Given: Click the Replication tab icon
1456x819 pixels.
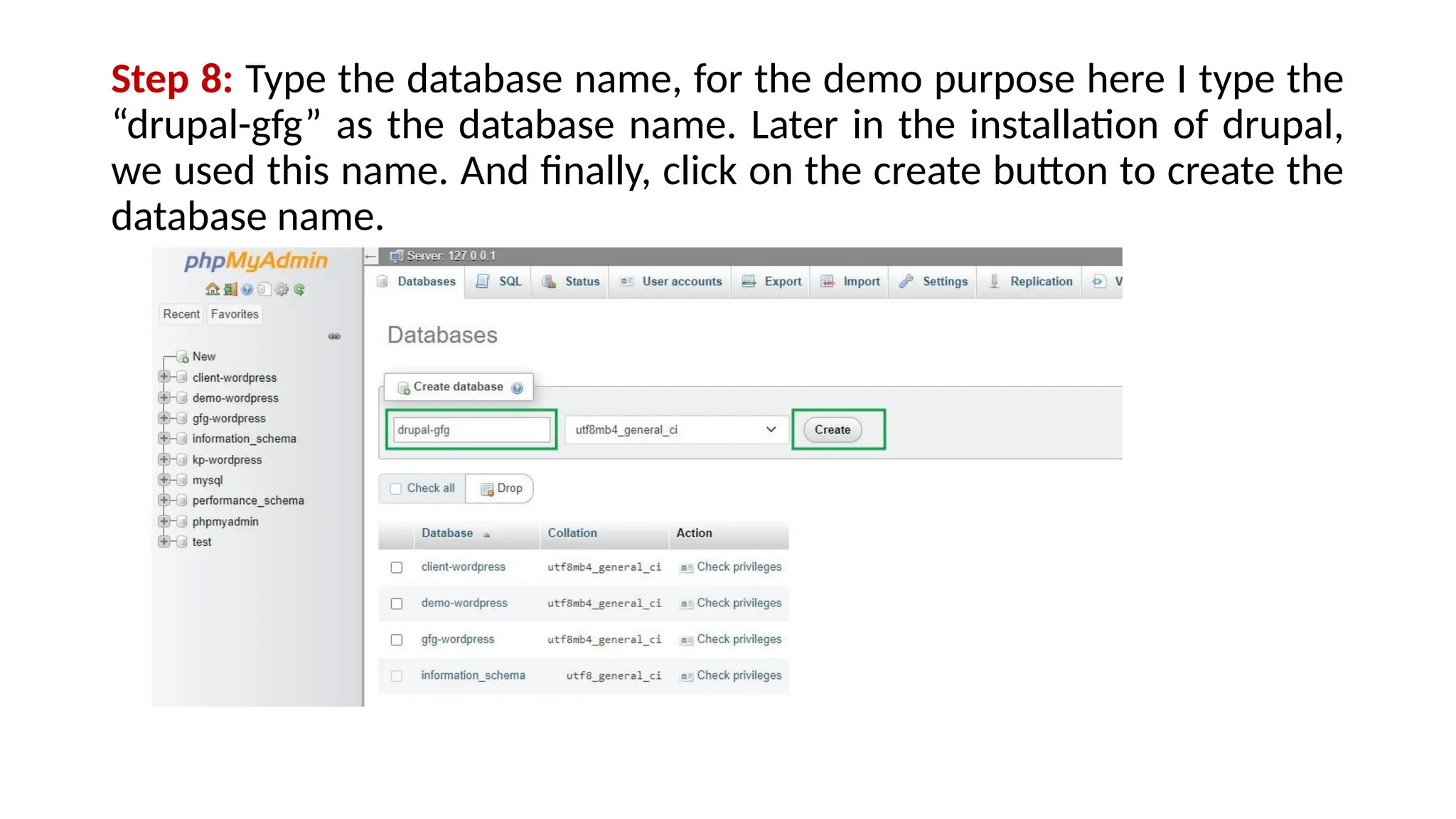Looking at the screenshot, I should click(995, 282).
